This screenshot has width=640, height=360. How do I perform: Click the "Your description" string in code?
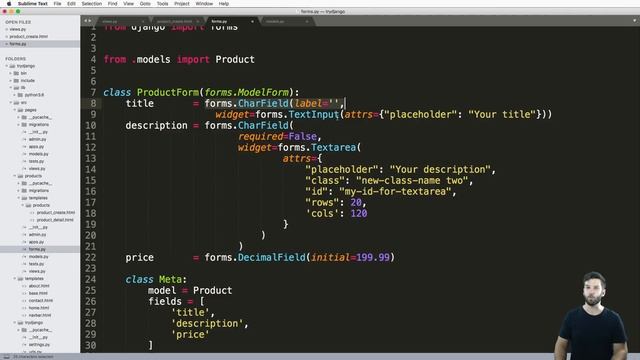(440, 169)
